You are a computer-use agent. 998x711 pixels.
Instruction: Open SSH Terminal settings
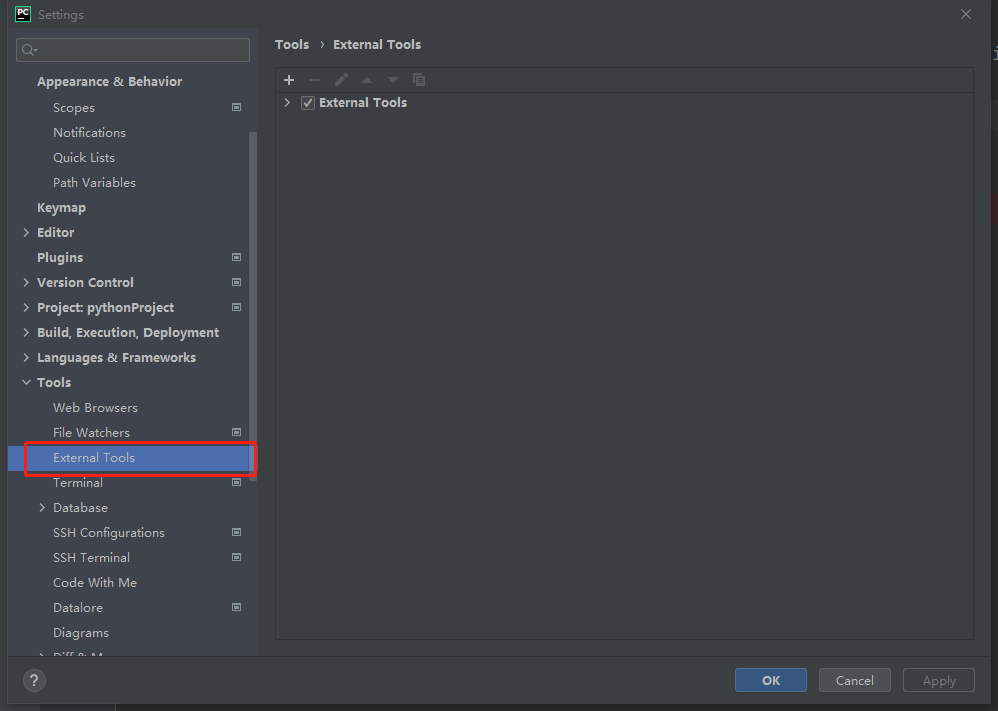click(x=91, y=558)
